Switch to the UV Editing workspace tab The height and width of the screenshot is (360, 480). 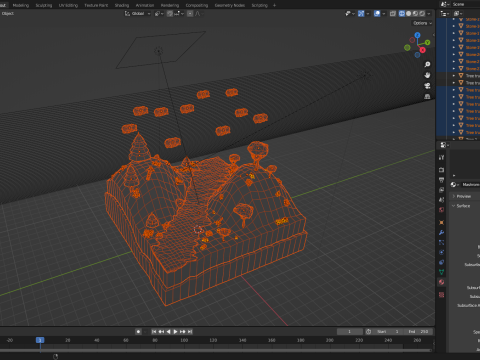click(x=68, y=5)
